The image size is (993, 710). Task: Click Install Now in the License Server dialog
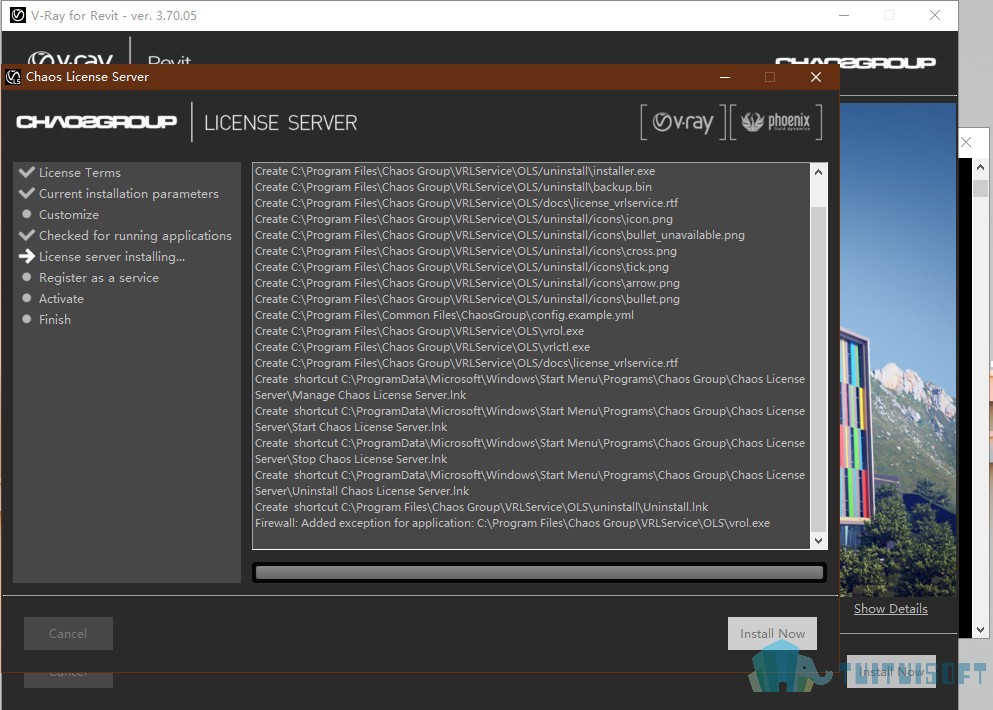click(x=773, y=633)
